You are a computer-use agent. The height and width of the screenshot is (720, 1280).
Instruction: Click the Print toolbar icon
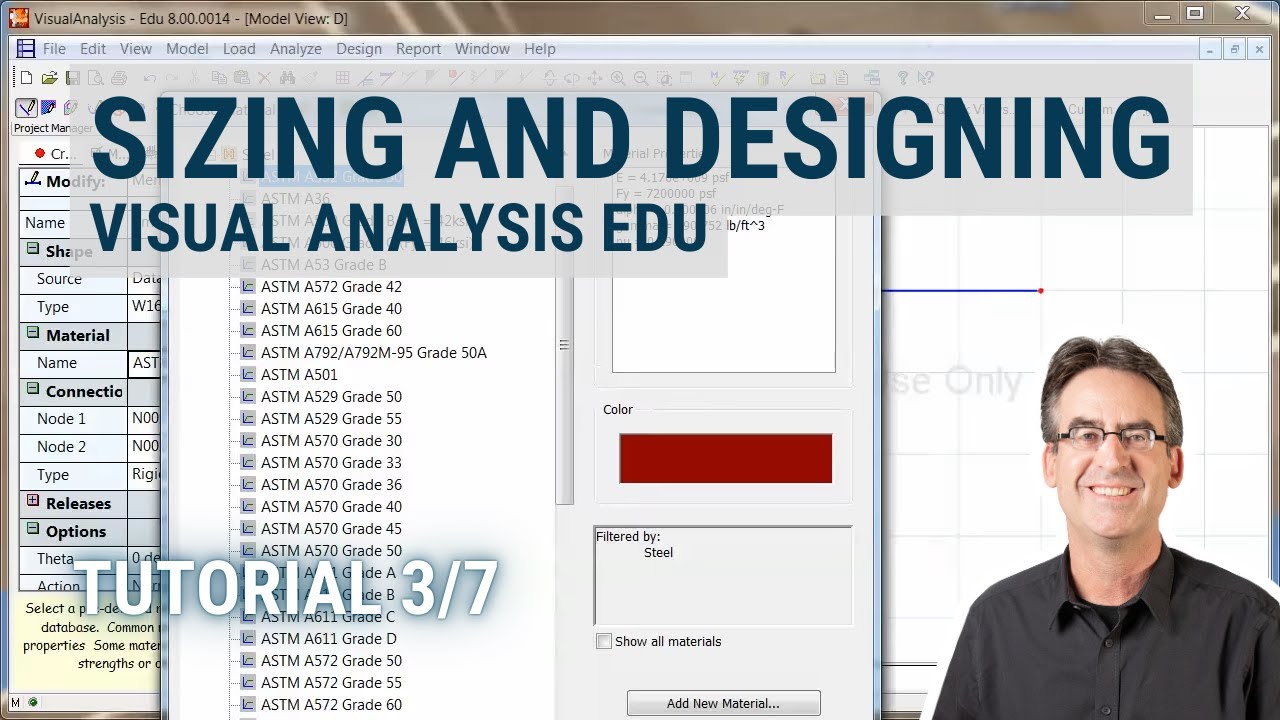tap(118, 78)
